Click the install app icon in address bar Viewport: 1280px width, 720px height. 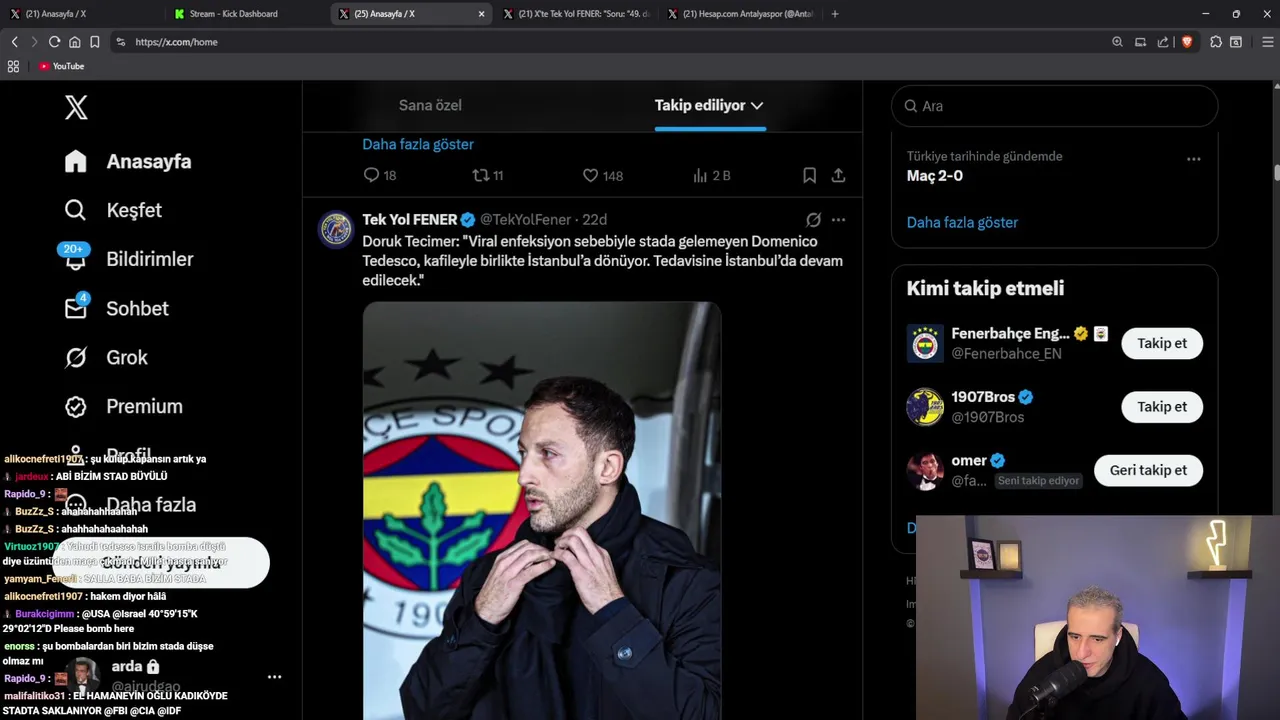coord(1140,42)
